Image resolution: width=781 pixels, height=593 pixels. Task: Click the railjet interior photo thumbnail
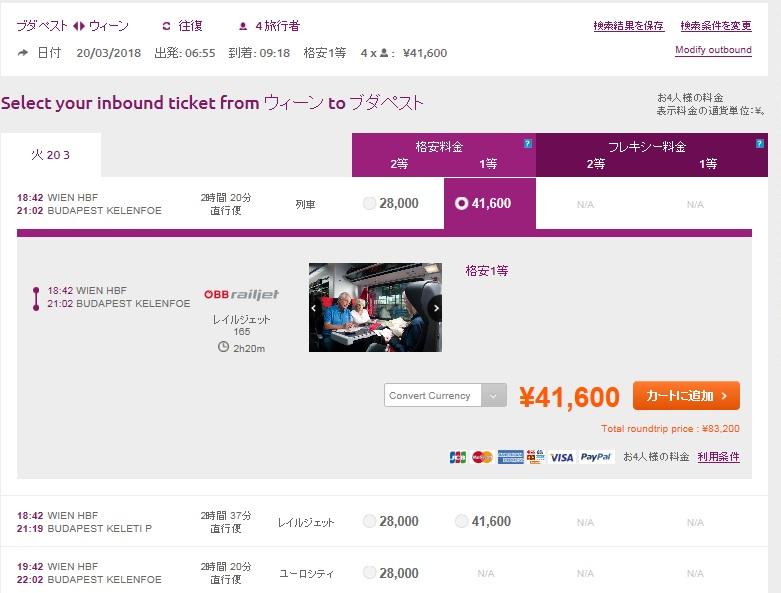click(375, 308)
